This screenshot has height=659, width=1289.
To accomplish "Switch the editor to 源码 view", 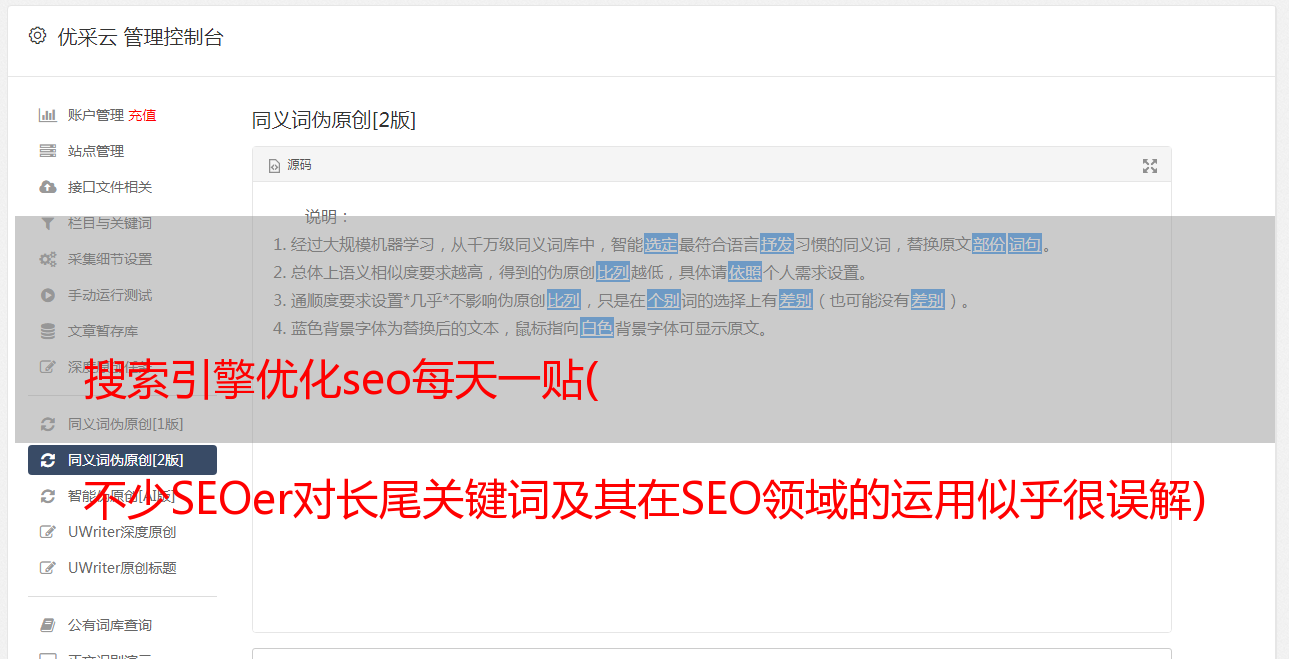I will pos(290,165).
